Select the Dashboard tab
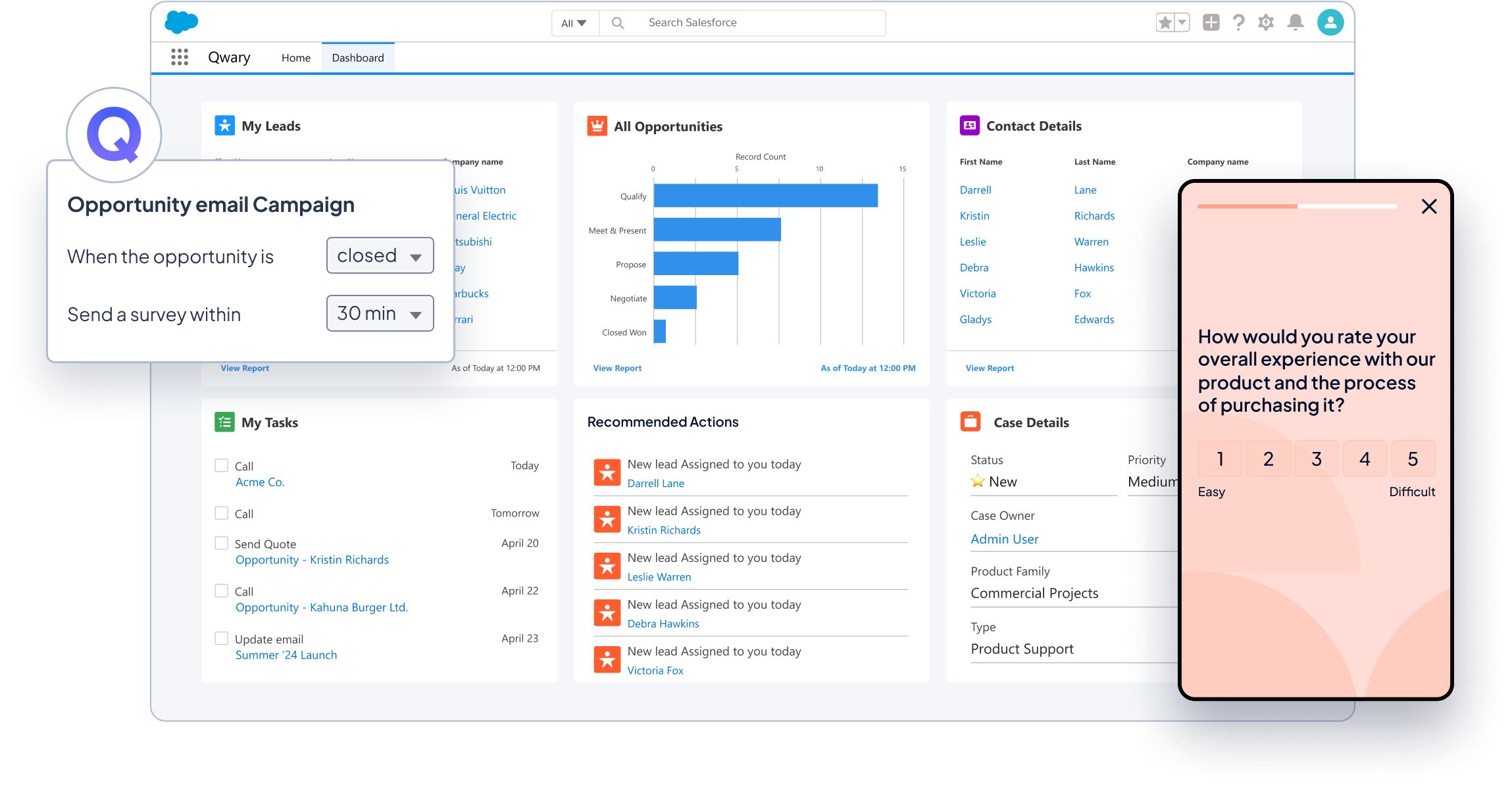 tap(358, 57)
